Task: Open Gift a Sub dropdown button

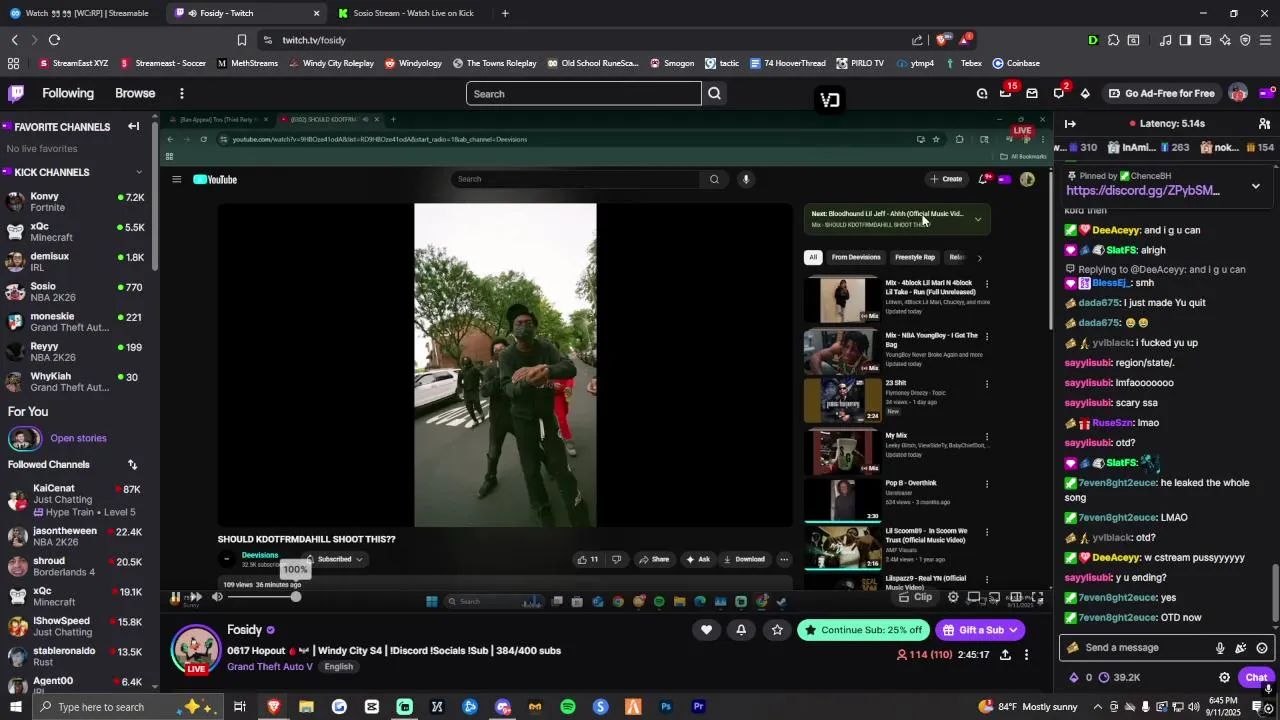Action: tap(980, 630)
